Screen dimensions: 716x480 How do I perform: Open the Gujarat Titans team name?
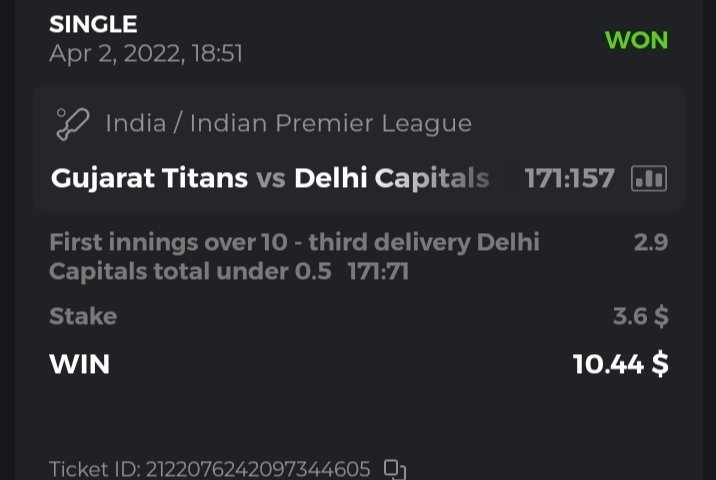(149, 179)
